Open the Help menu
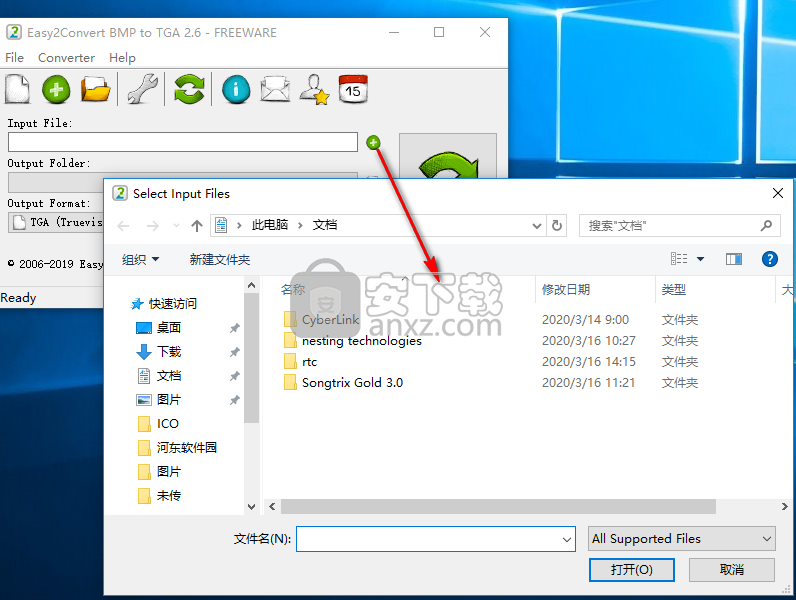This screenshot has height=600, width=796. [x=122, y=58]
